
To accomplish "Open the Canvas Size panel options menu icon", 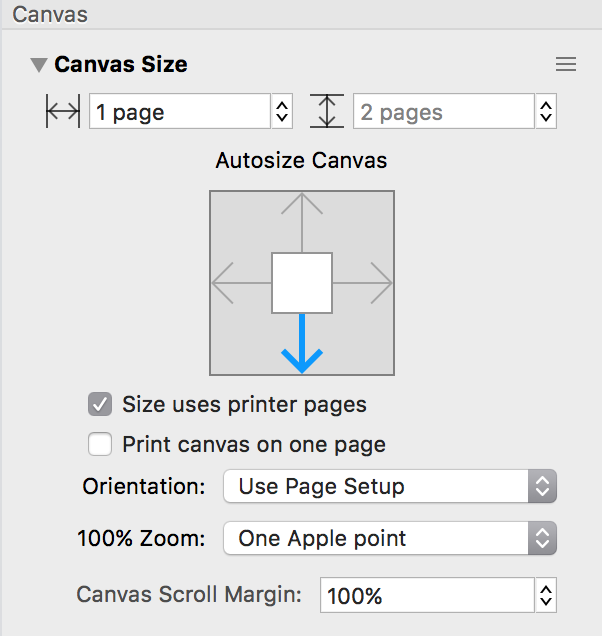I will [566, 64].
